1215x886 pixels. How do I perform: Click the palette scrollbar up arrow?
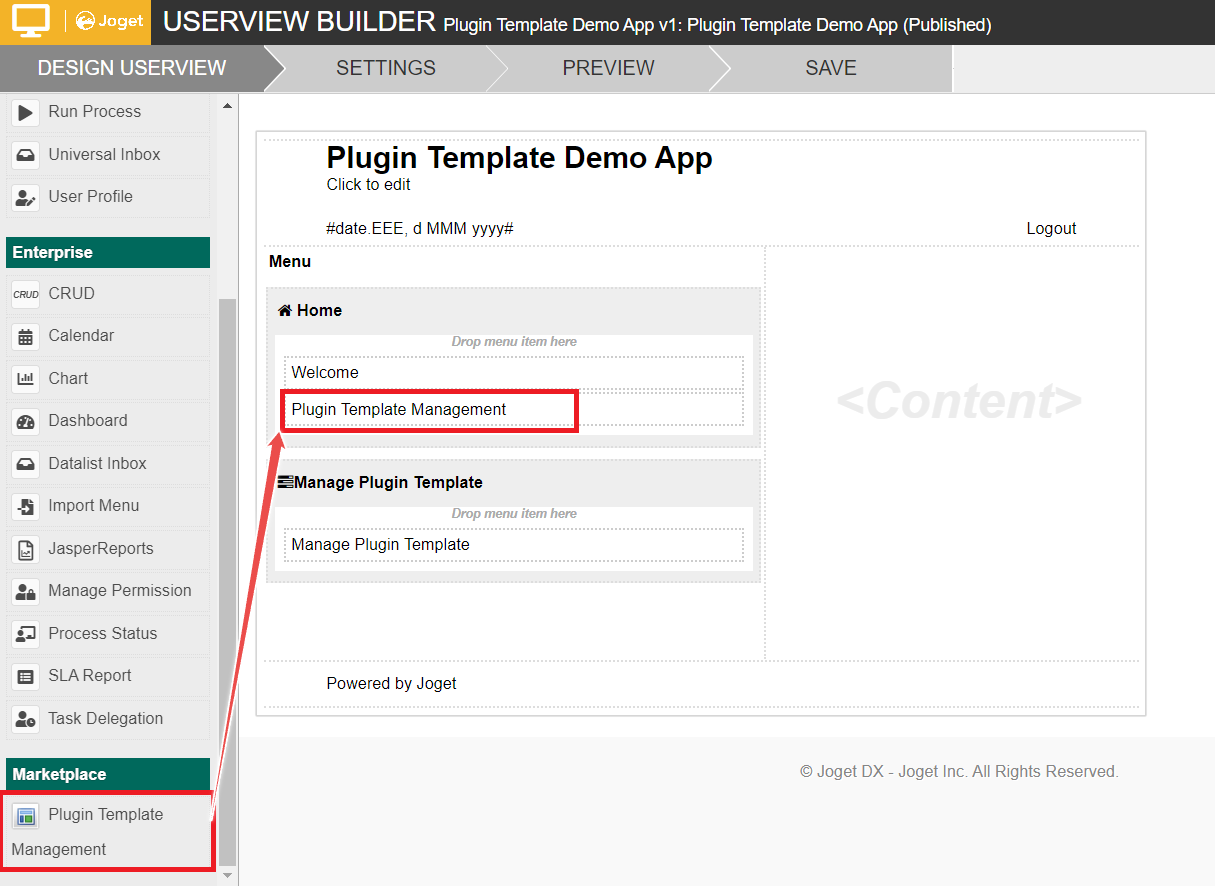[228, 106]
